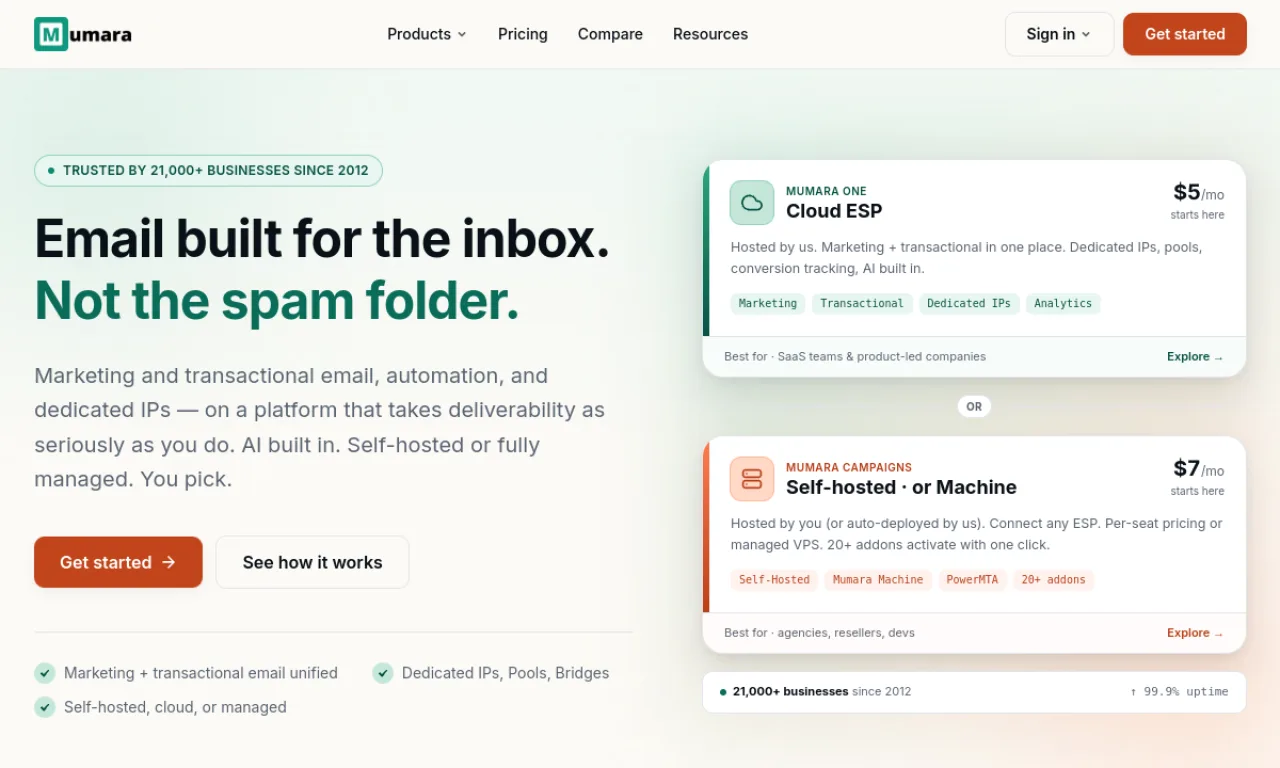Click the Marketing tag
This screenshot has height=768, width=1280.
(768, 303)
